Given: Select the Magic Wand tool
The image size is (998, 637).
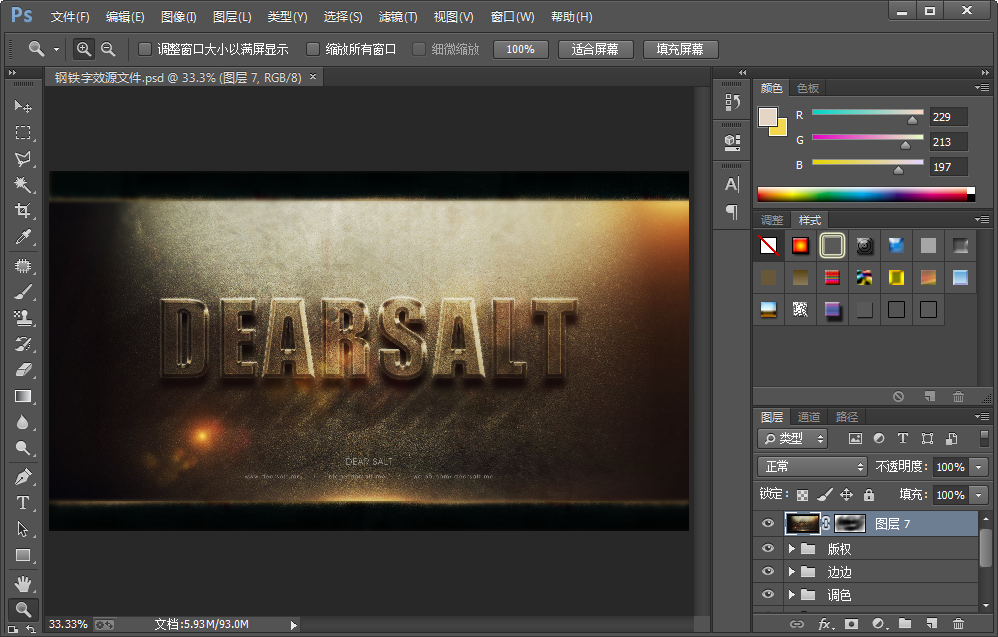Looking at the screenshot, I should click(22, 185).
